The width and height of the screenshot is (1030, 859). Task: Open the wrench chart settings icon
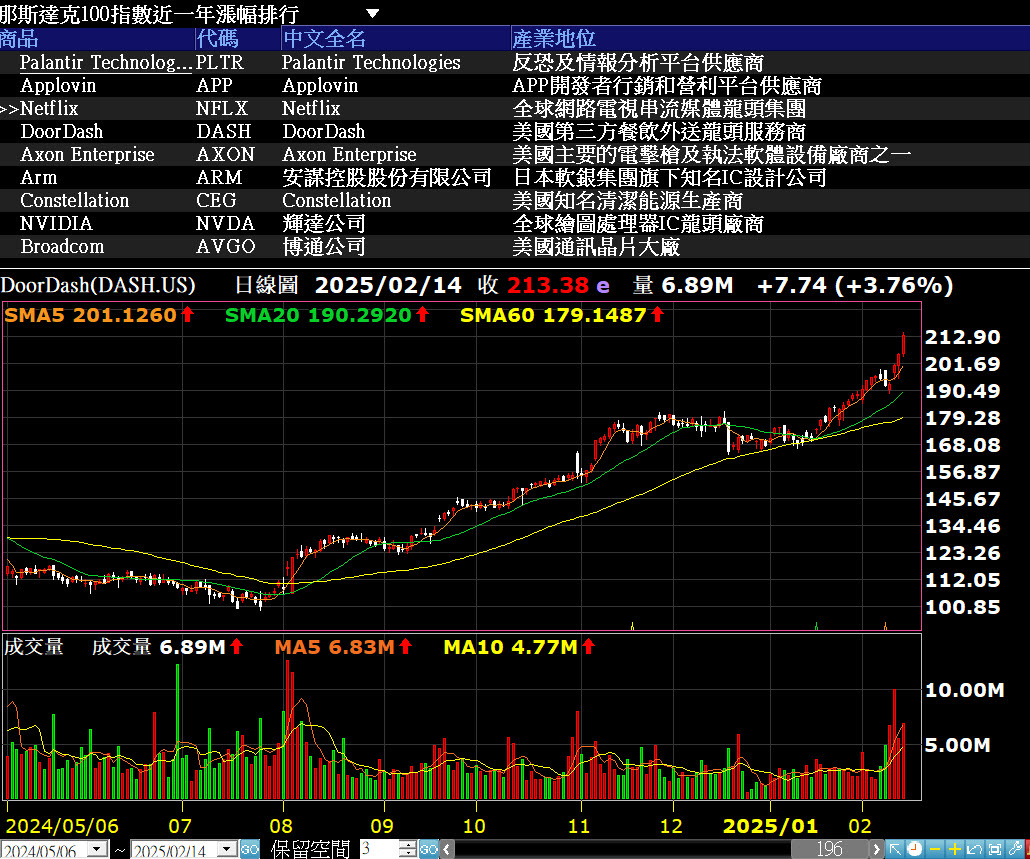pos(1016,849)
